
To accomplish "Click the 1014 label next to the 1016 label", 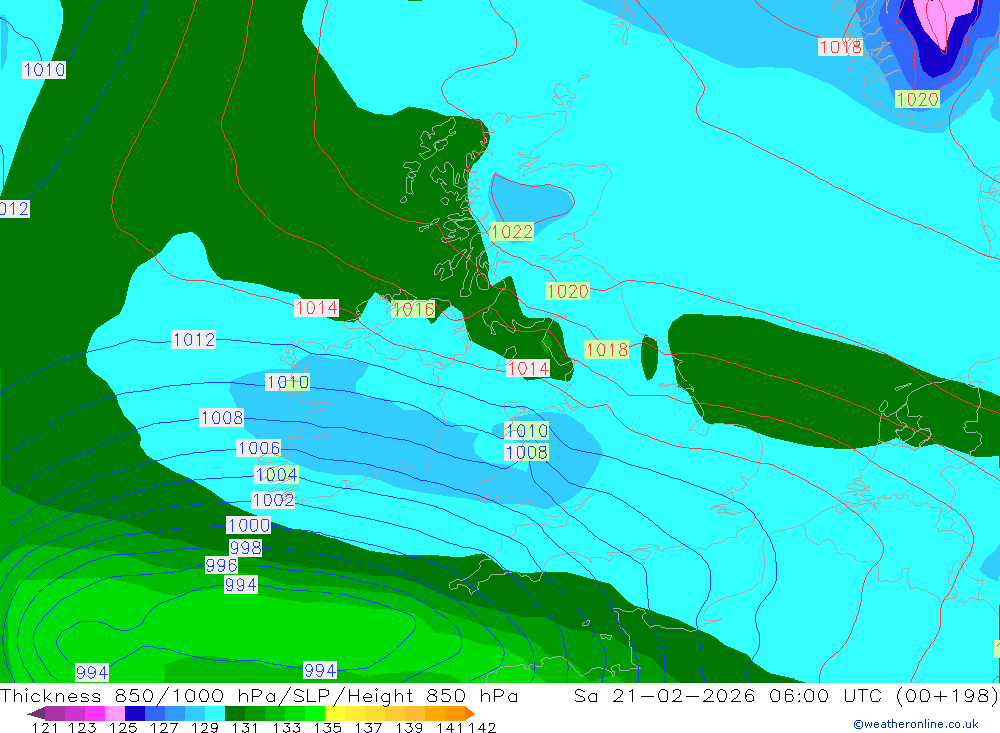I will [316, 308].
